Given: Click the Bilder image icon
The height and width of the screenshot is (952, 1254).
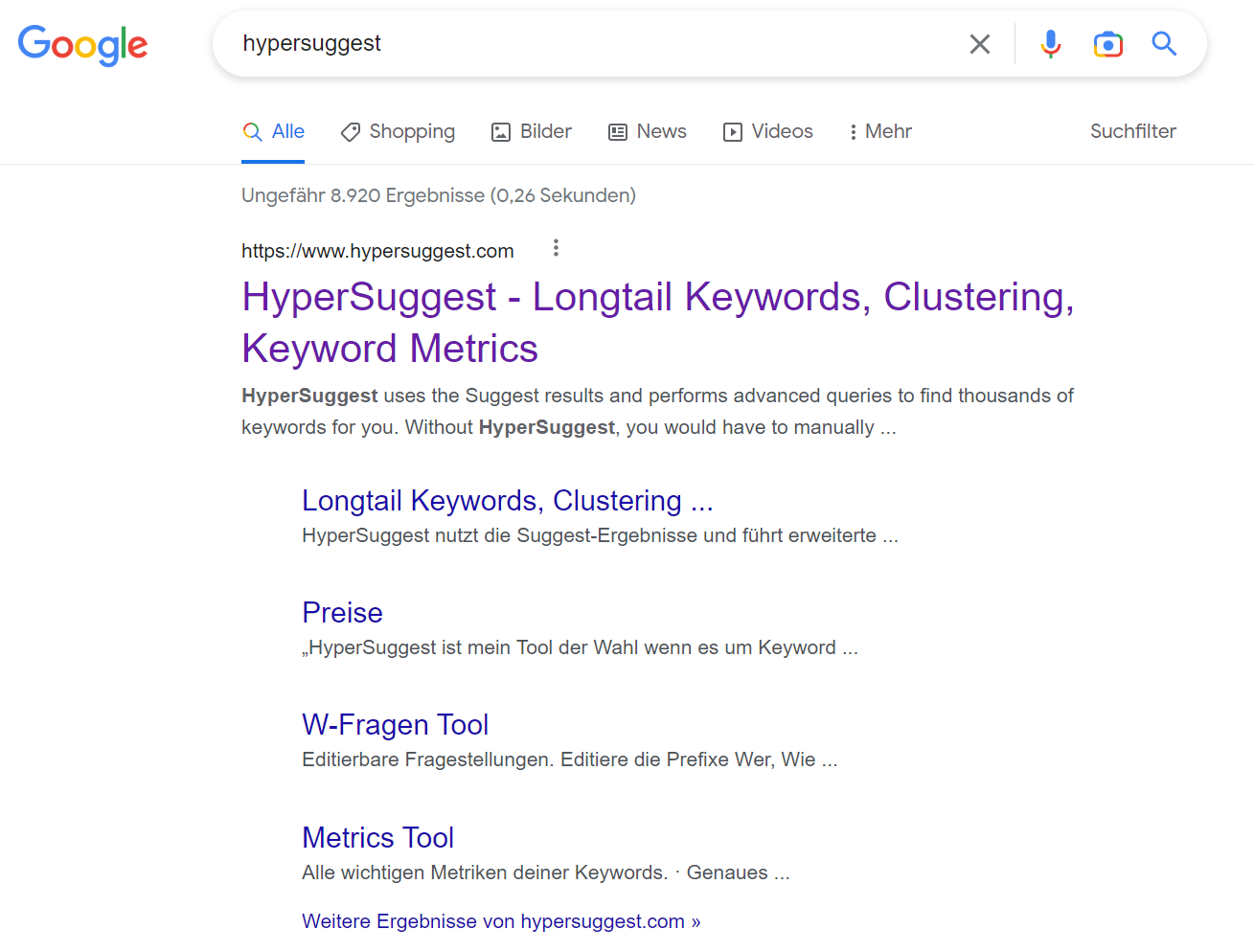Looking at the screenshot, I should (500, 131).
